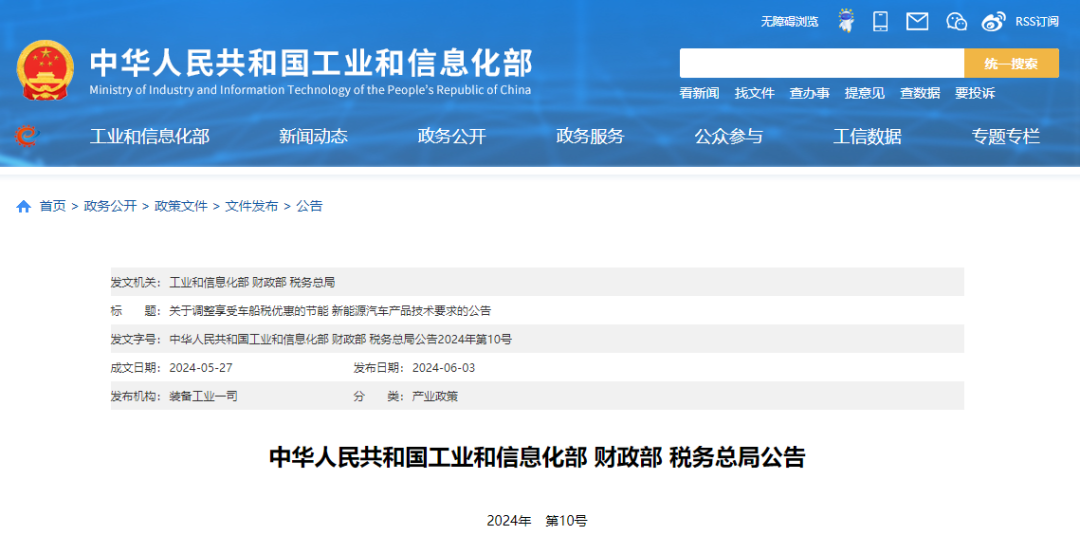Open the 工业和信息化部 navigation menu
The image size is (1080, 554).
(x=149, y=137)
